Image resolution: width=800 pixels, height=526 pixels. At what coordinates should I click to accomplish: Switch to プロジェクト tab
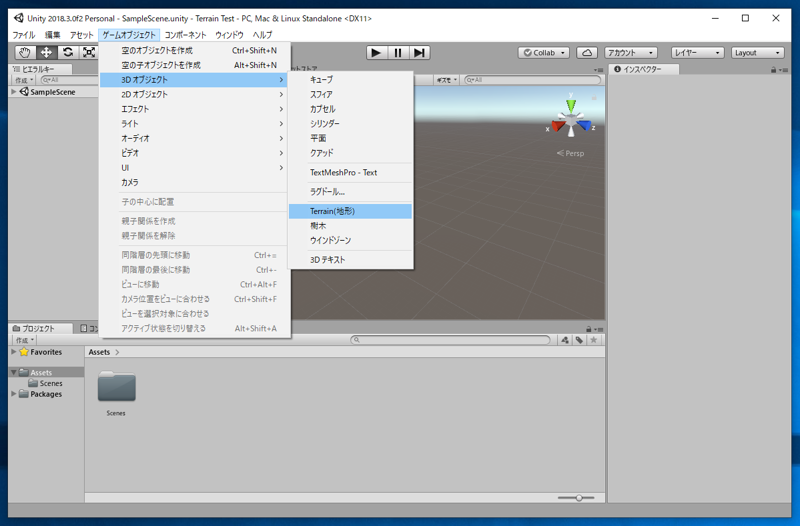click(x=40, y=329)
